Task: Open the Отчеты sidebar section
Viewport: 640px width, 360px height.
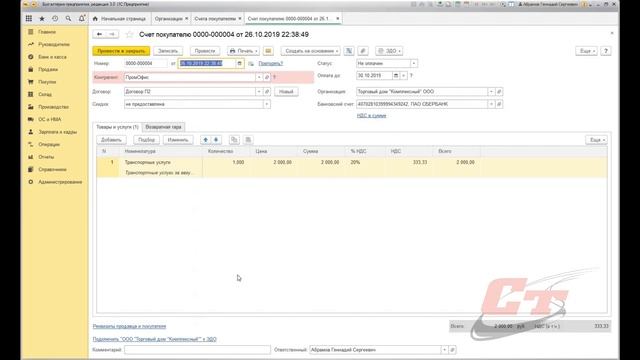Action: pos(46,157)
